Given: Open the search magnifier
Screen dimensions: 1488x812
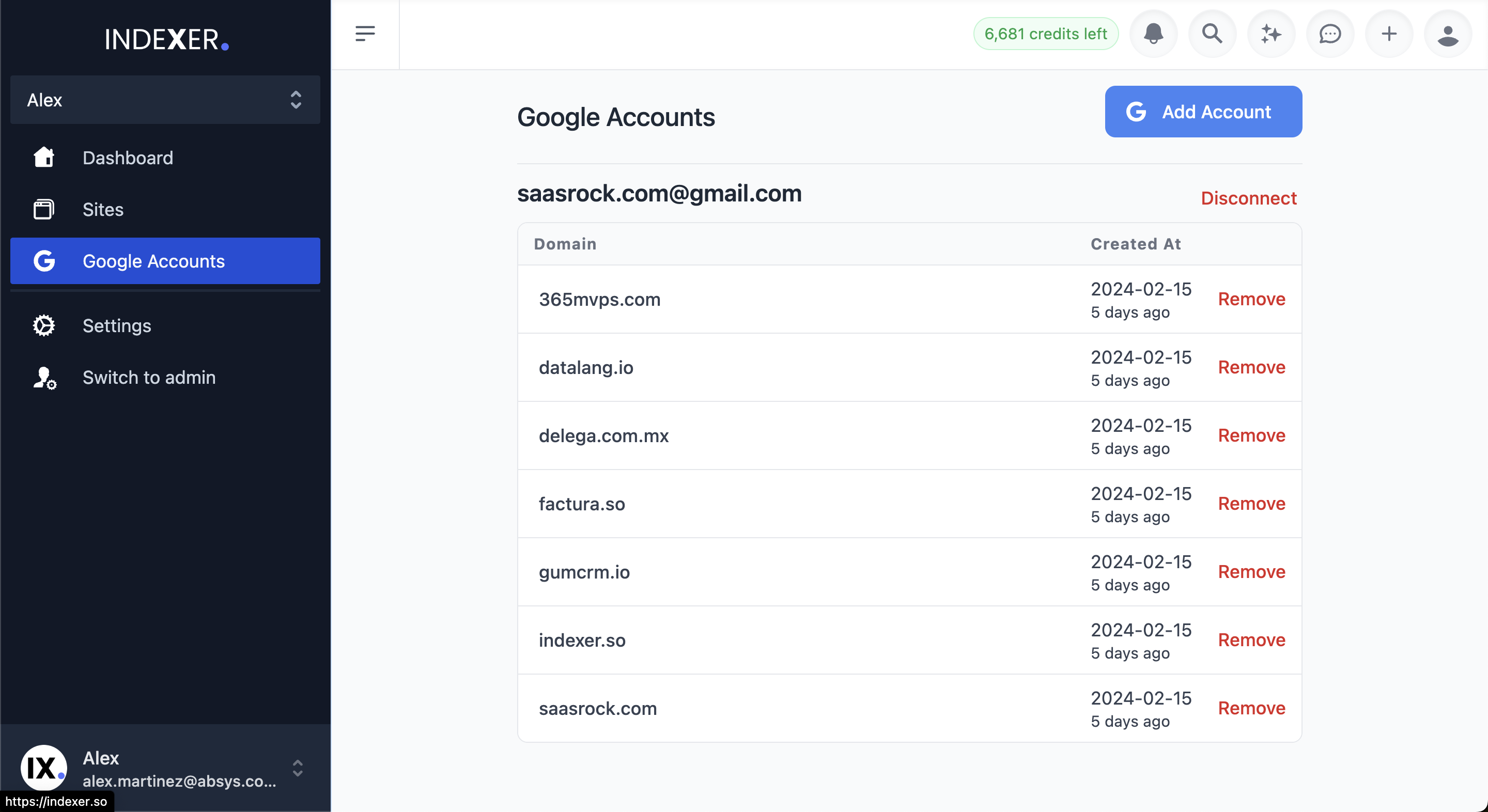Looking at the screenshot, I should coord(1212,34).
